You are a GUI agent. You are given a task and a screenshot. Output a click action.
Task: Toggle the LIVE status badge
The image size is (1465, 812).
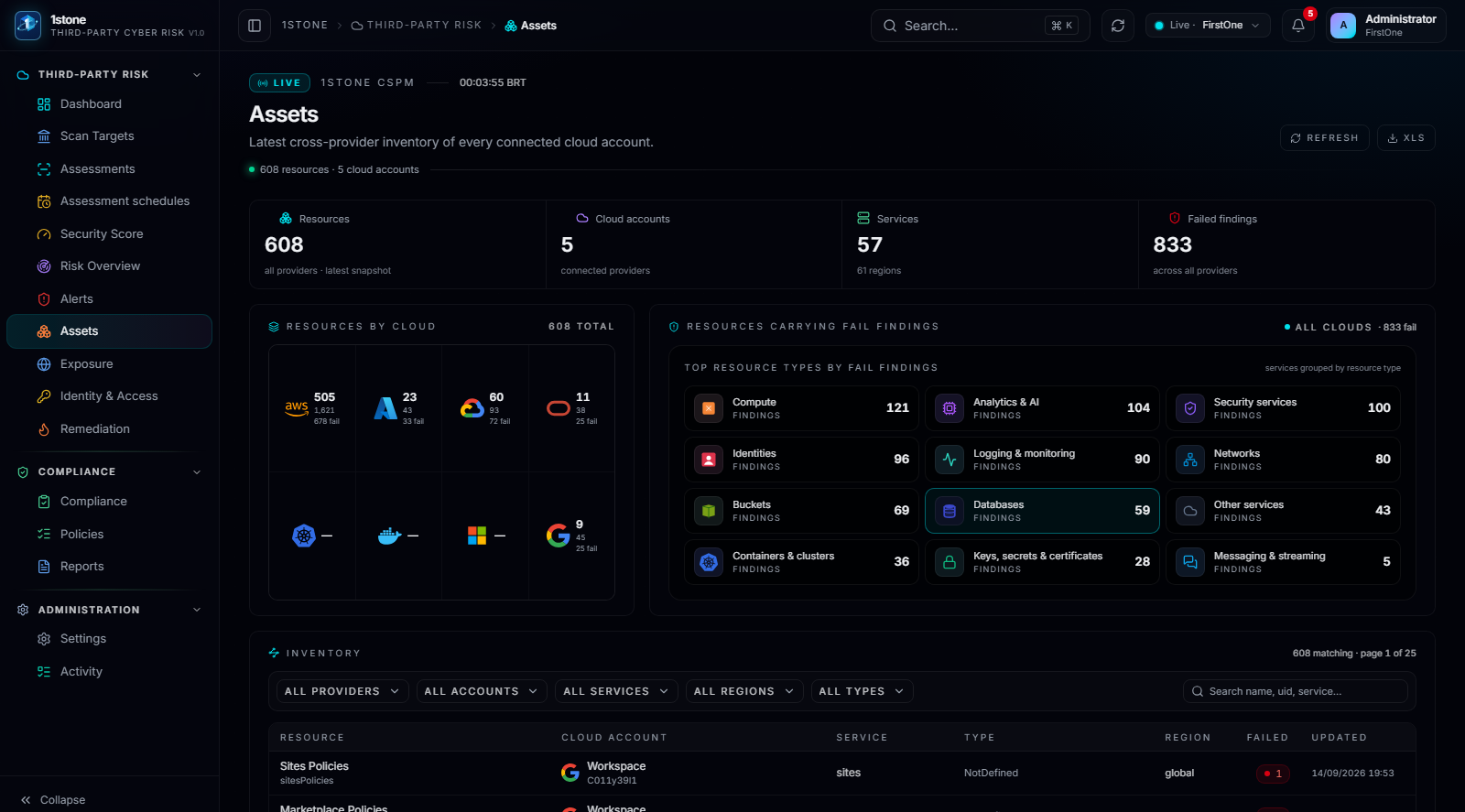[x=279, y=82]
